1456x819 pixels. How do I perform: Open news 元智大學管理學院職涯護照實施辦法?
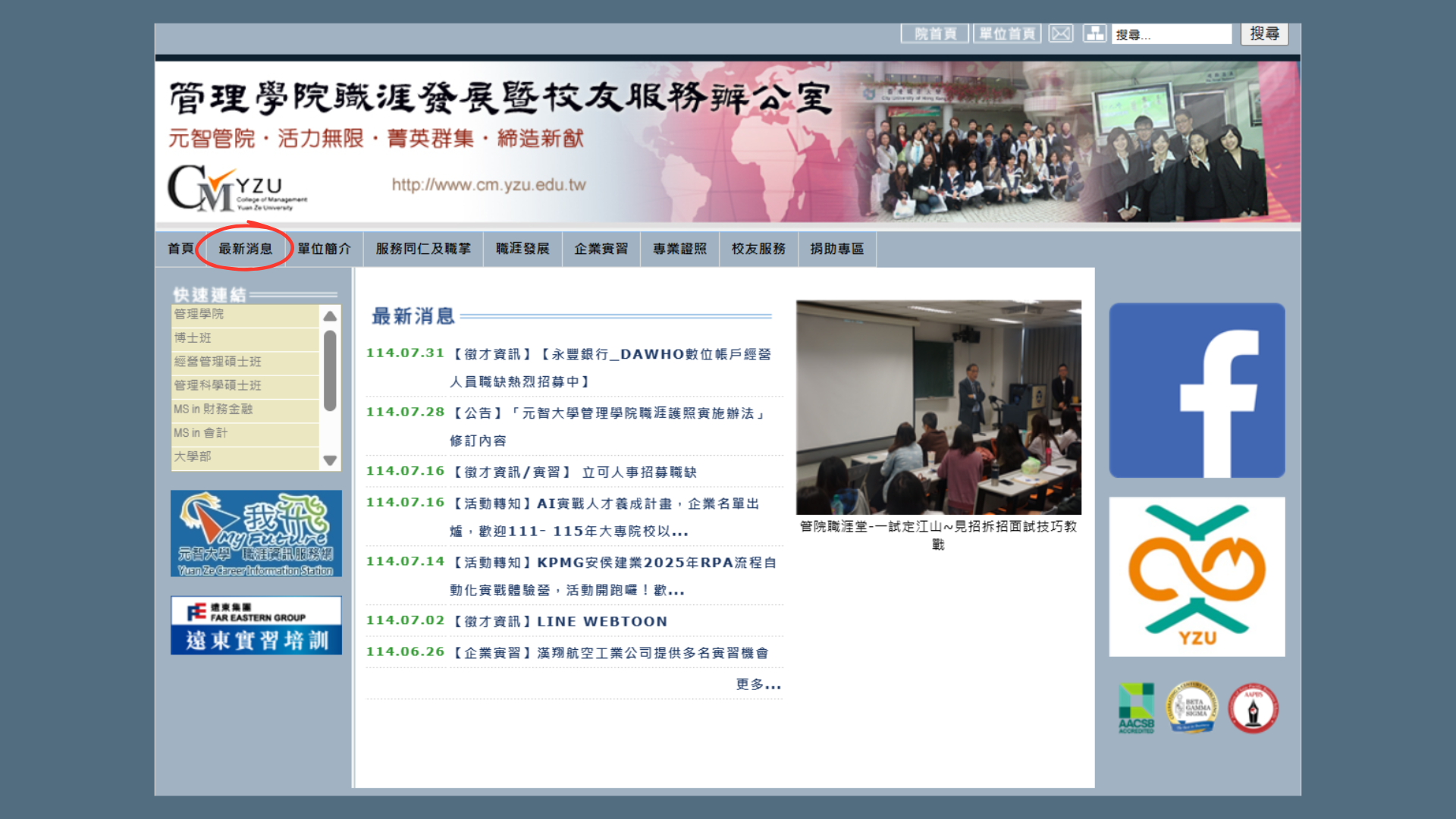608,427
